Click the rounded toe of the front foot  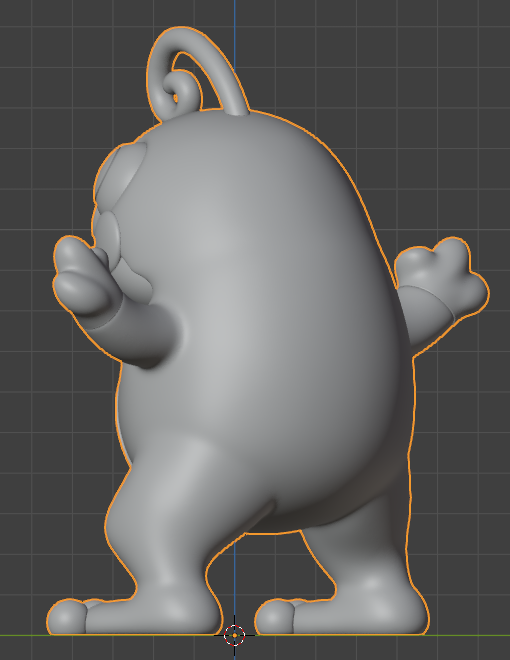(66, 617)
